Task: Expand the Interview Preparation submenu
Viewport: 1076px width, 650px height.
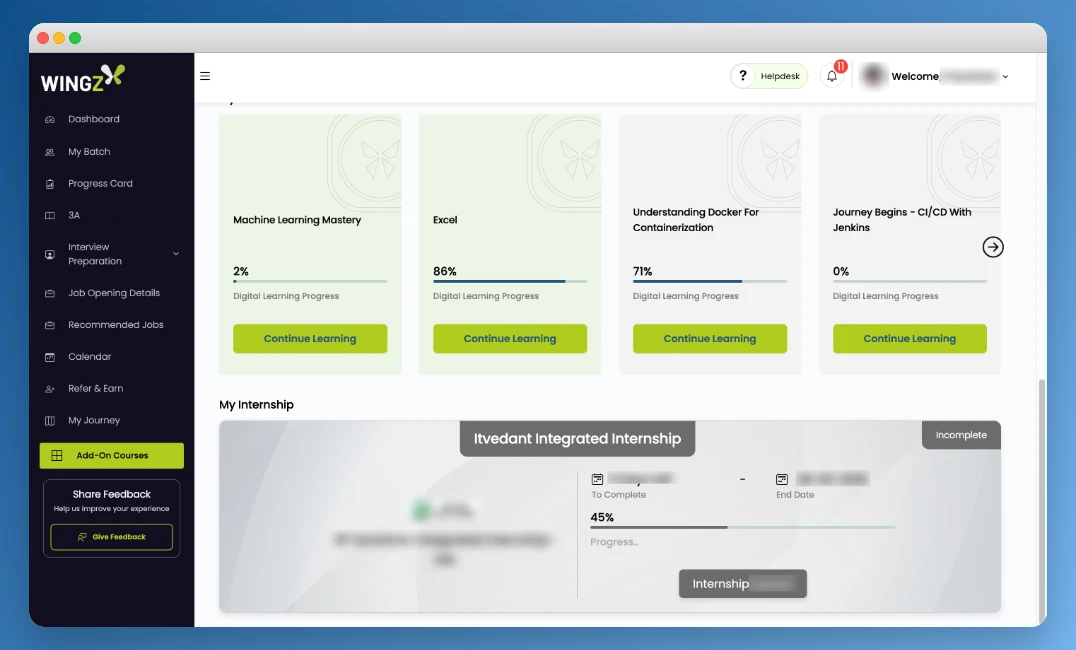Action: pyautogui.click(x=176, y=254)
